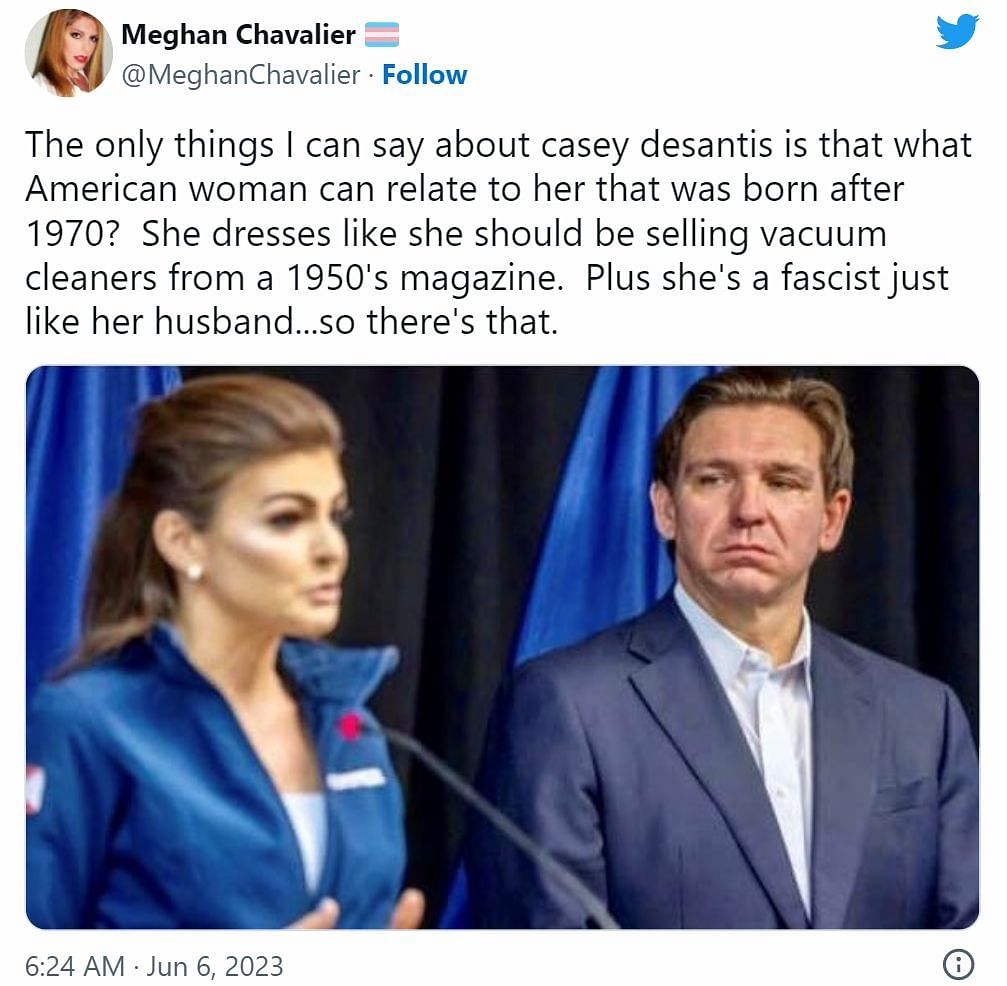Click the blue Twitter bird logo
This screenshot has width=1007, height=986.
(956, 32)
